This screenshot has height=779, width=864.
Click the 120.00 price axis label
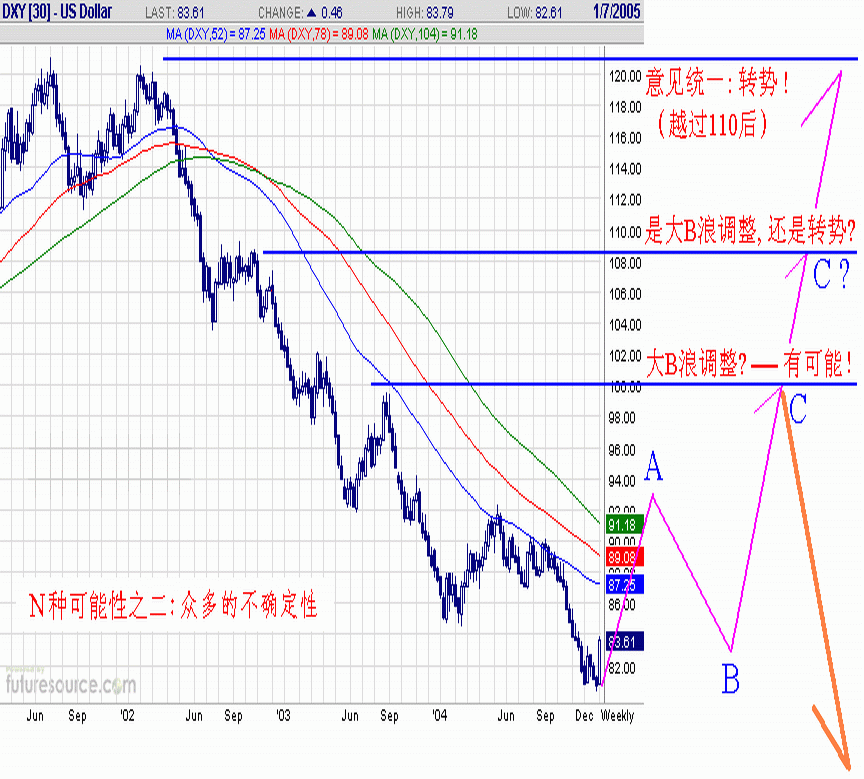pyautogui.click(x=625, y=77)
